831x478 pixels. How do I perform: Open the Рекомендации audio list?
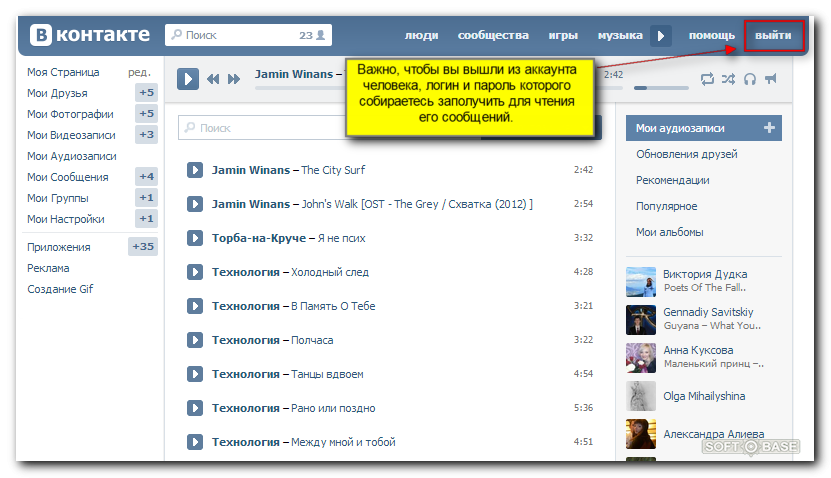point(672,180)
